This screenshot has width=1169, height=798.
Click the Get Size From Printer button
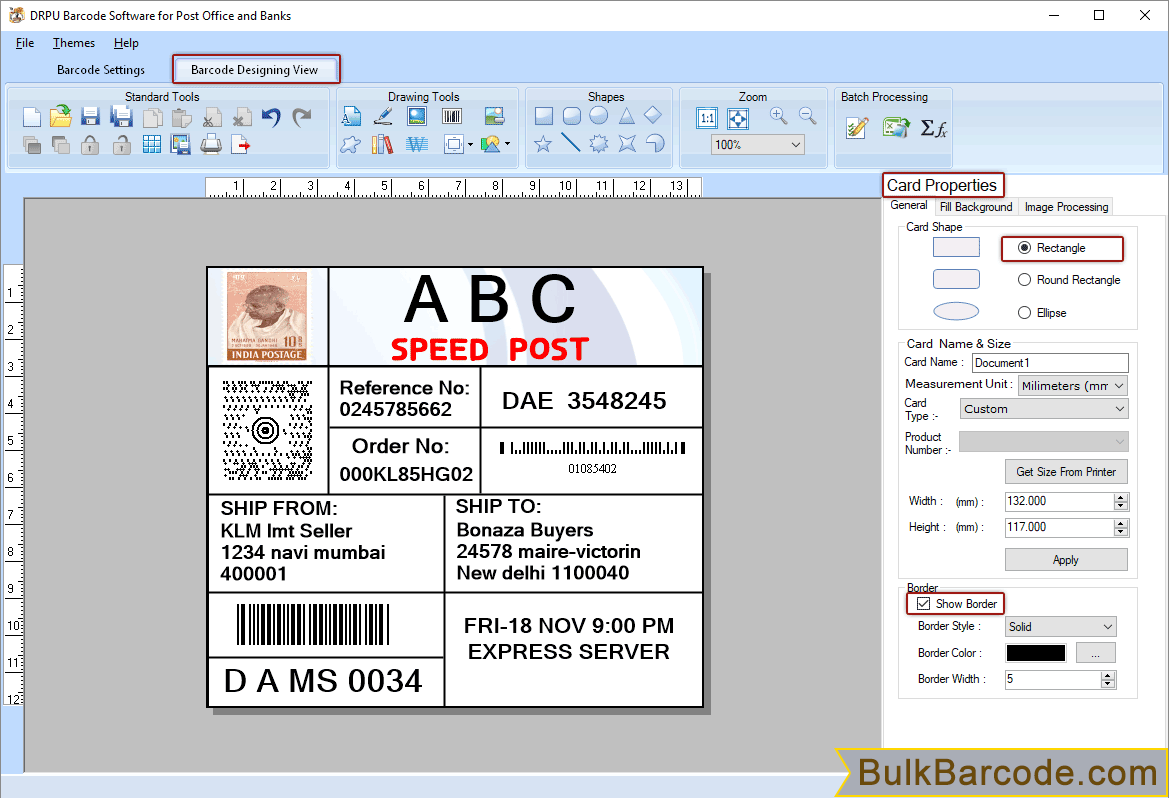pyautogui.click(x=1066, y=471)
